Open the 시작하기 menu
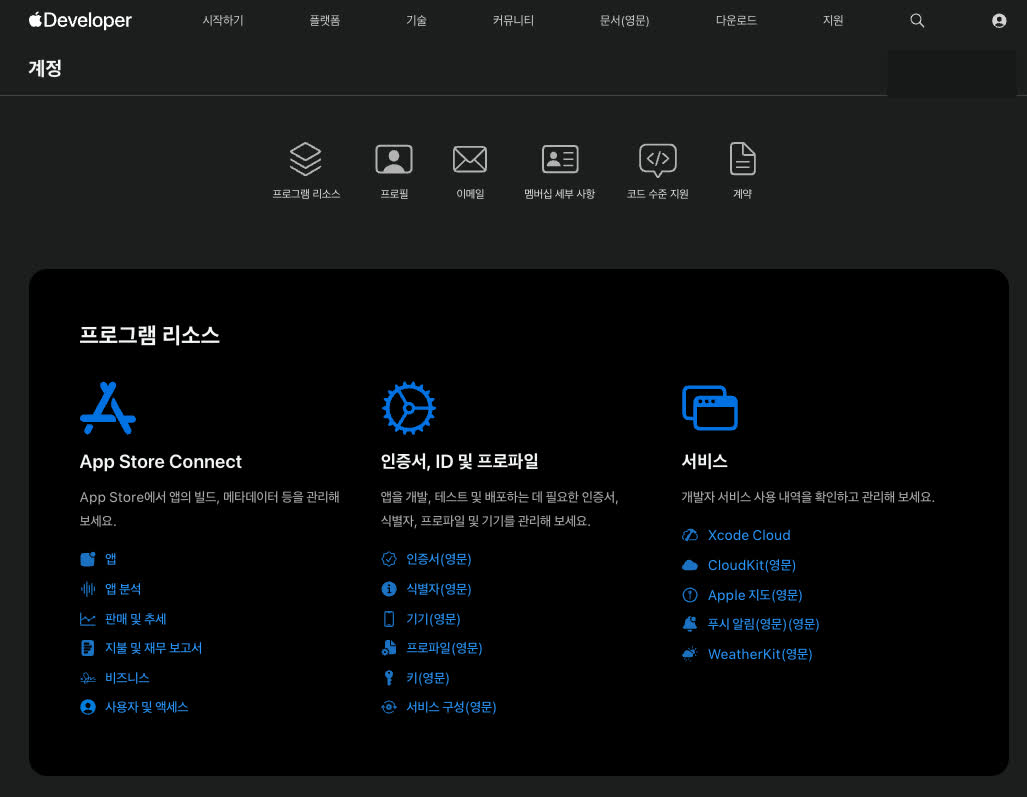 click(x=223, y=21)
